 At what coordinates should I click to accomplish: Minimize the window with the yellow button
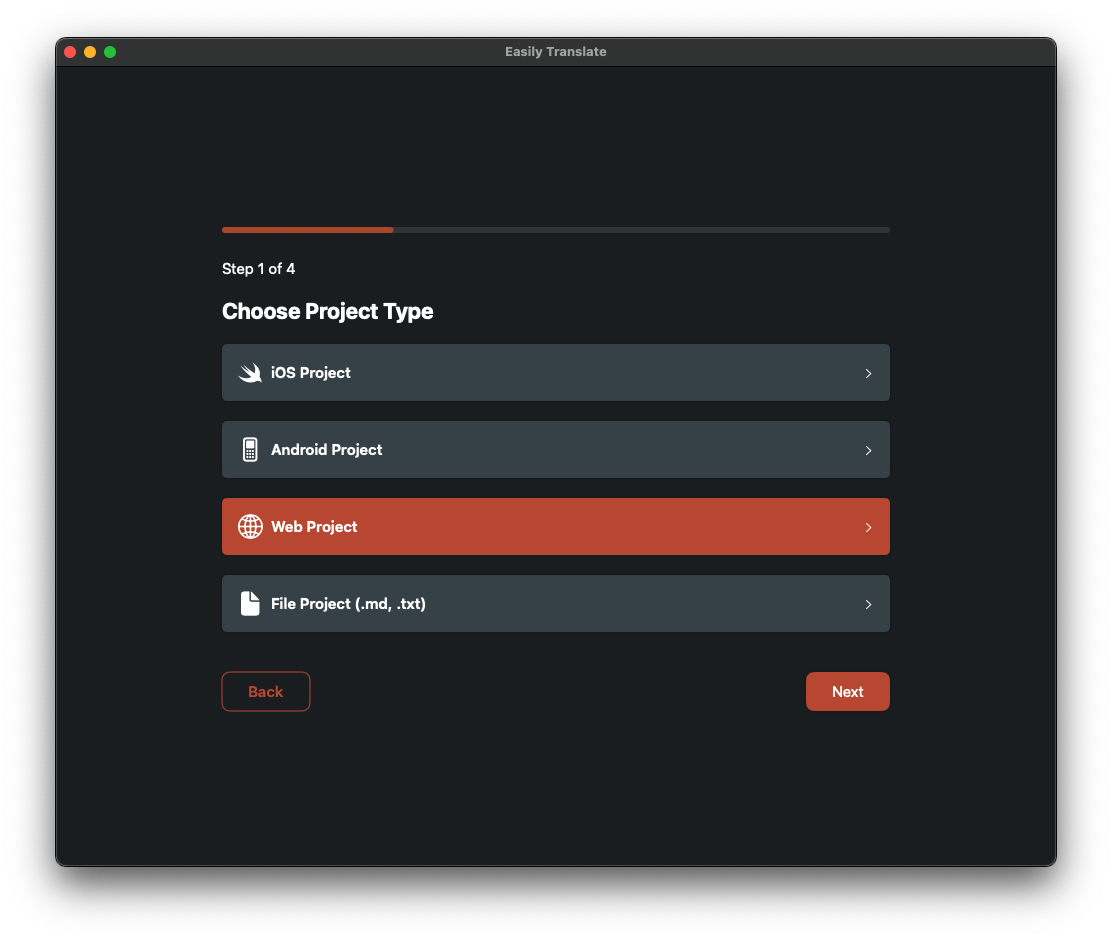click(90, 52)
